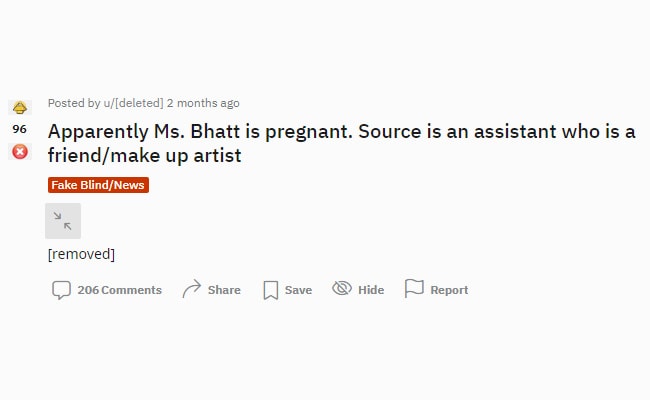Click the speech bubble comments icon
The width and height of the screenshot is (650, 400).
(x=62, y=290)
